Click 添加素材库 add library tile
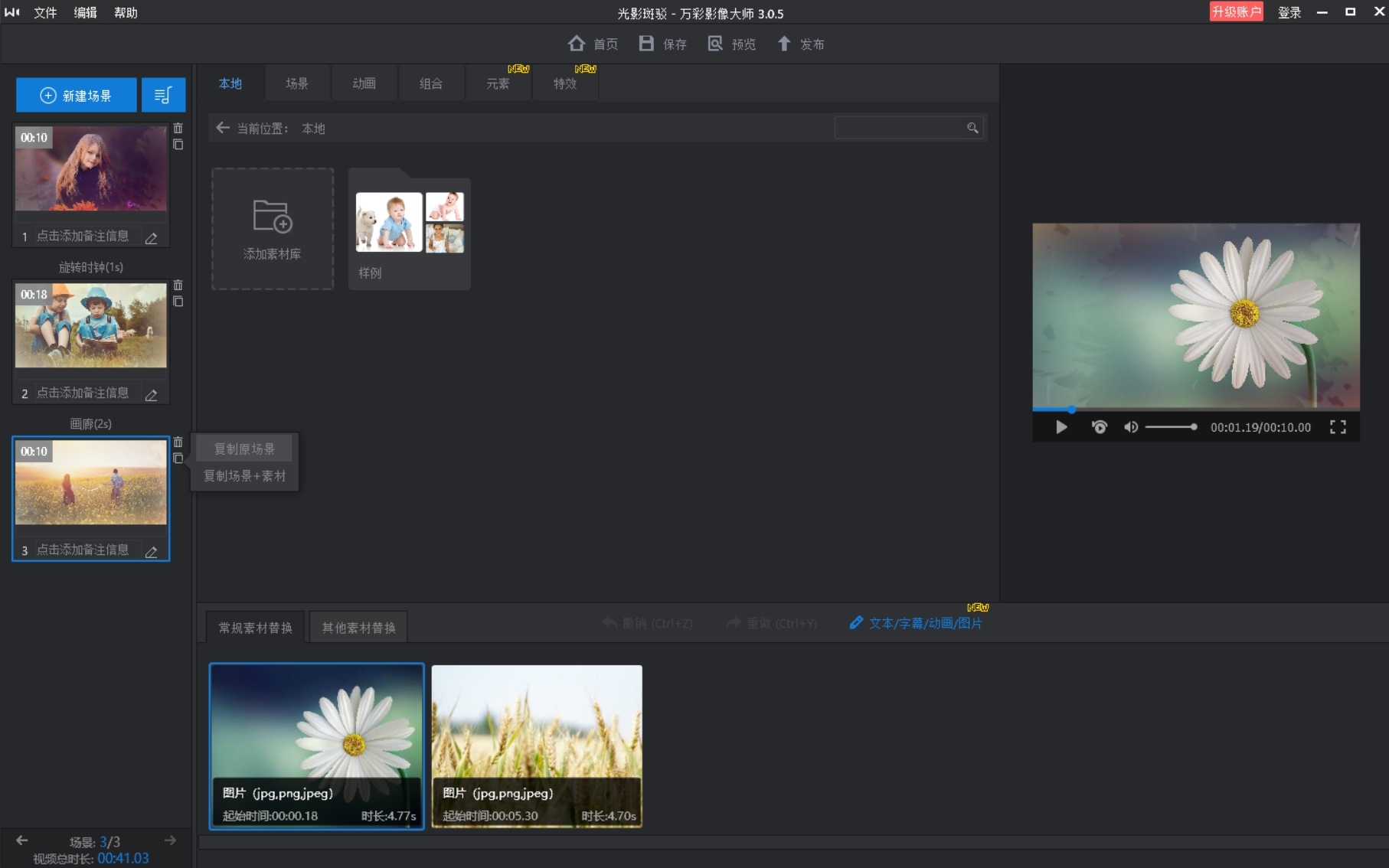Screen dimensions: 1389x868 273,229
